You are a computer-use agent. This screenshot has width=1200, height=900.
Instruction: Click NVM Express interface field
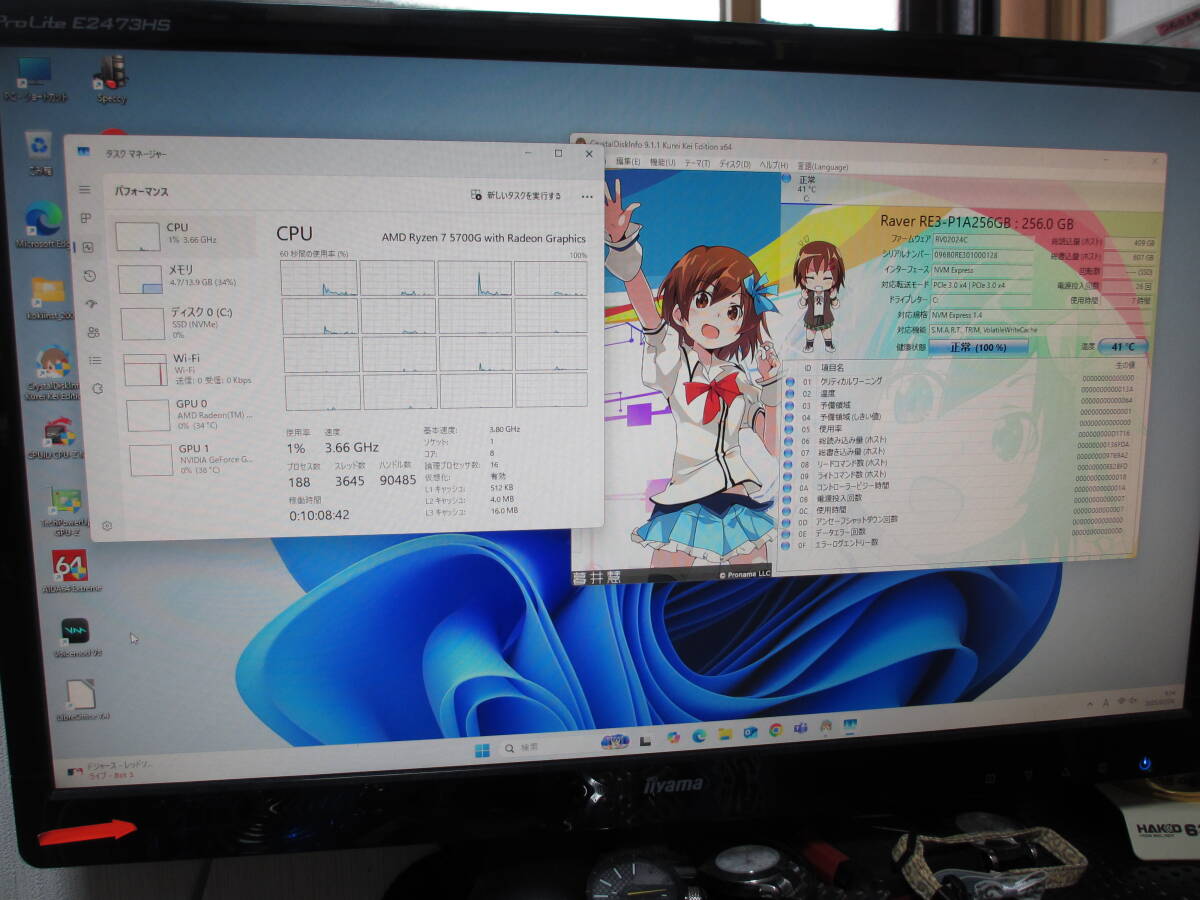tap(984, 270)
